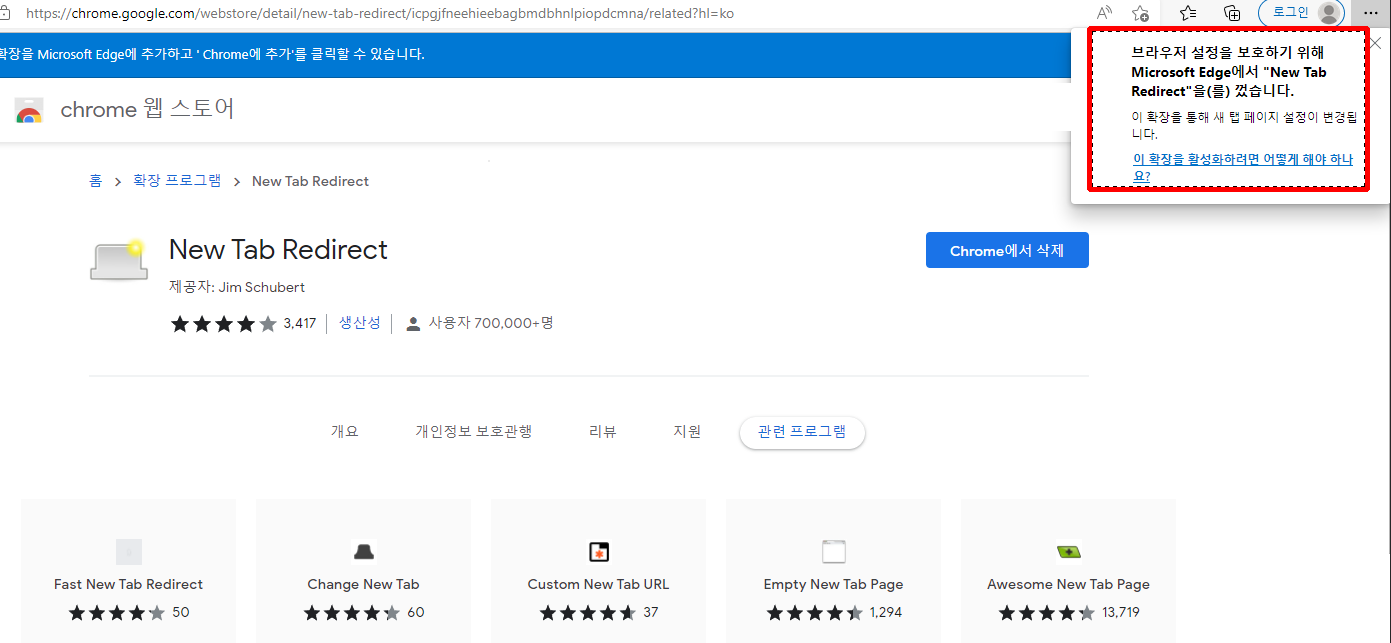The image size is (1391, 643).
Task: Open the Collections icon
Action: pos(1232,13)
